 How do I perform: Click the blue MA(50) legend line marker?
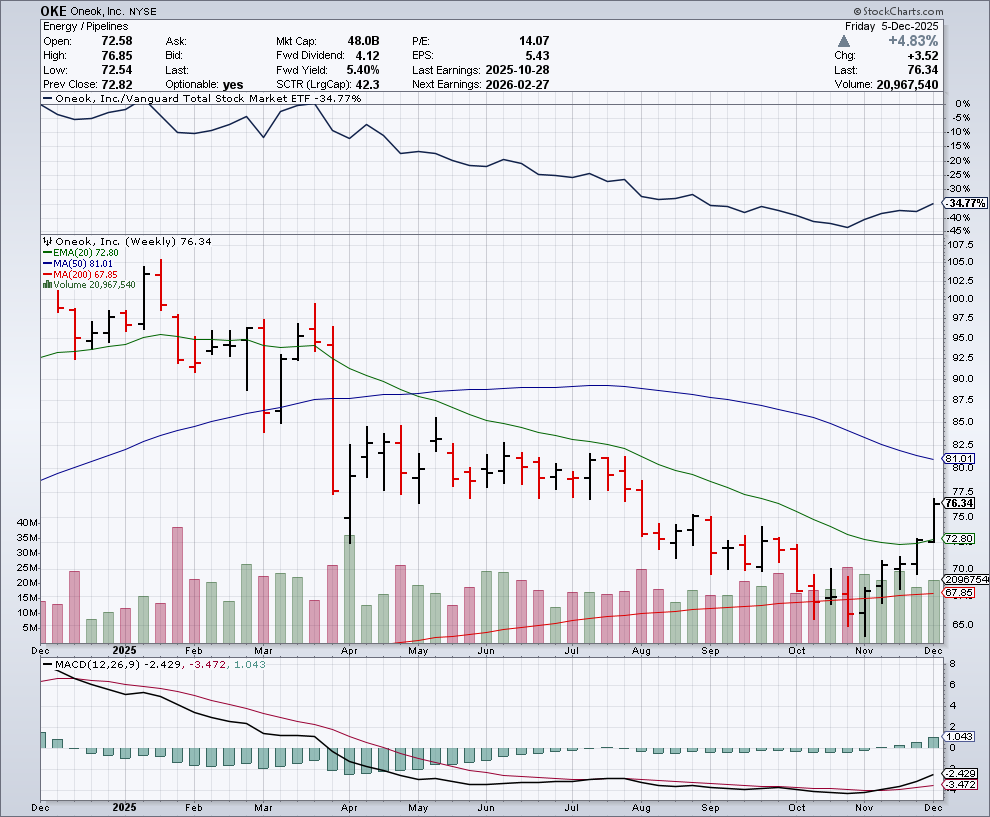click(x=45, y=264)
